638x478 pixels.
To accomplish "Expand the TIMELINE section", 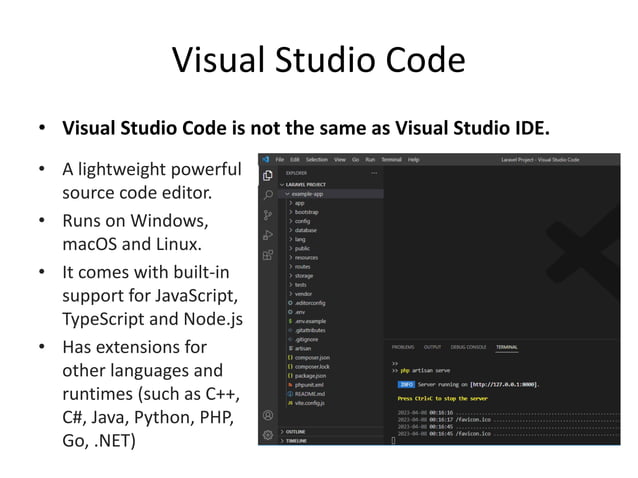I will (298, 440).
